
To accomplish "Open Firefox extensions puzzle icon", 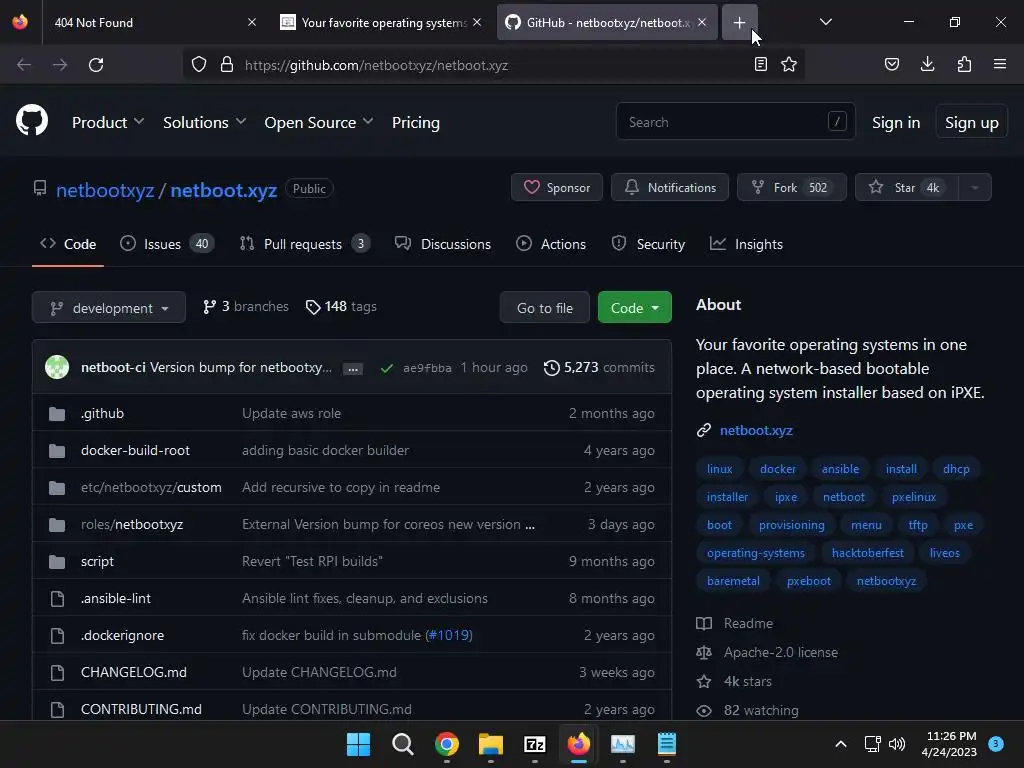I will 964,64.
